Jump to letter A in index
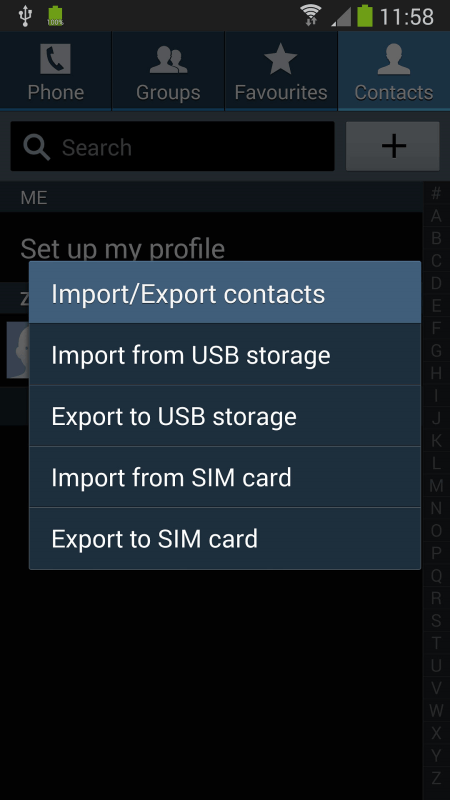The image size is (450, 800). tap(436, 215)
